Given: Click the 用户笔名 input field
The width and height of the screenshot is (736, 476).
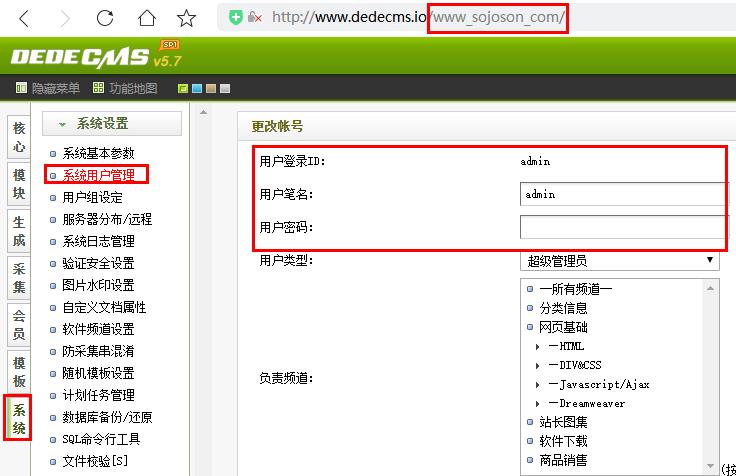Looking at the screenshot, I should 624,194.
